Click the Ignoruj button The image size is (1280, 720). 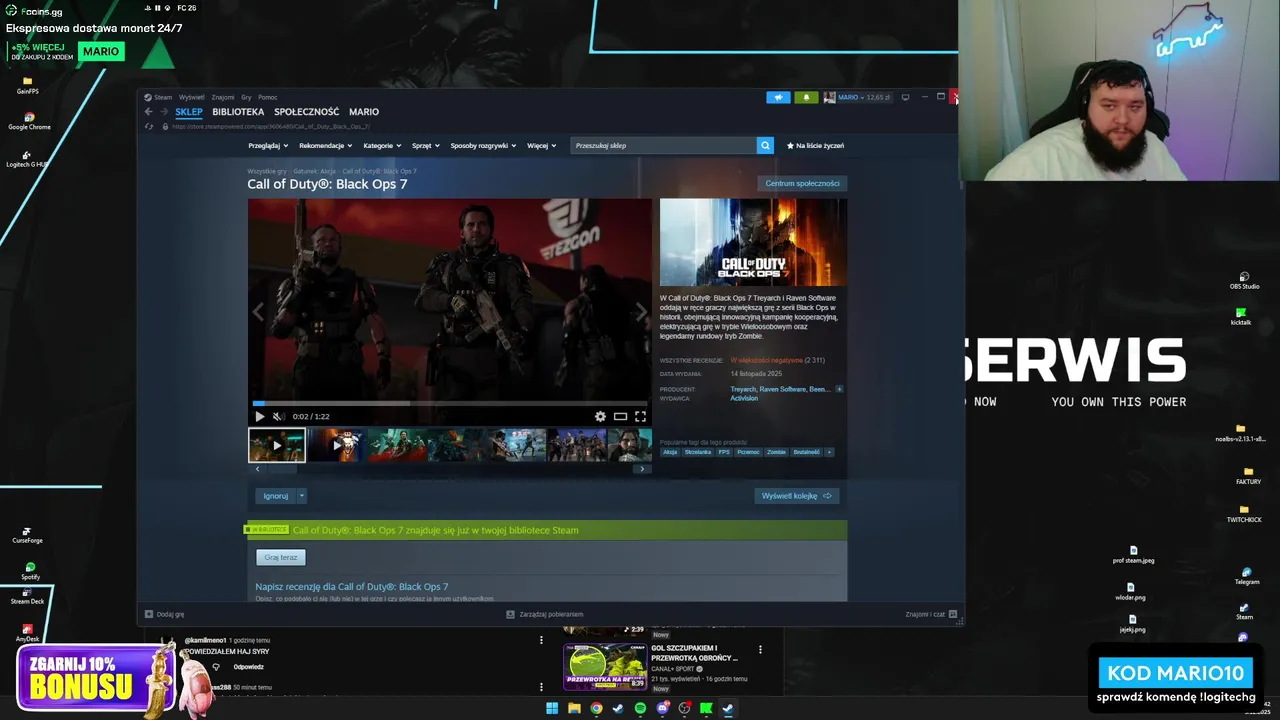coord(275,496)
